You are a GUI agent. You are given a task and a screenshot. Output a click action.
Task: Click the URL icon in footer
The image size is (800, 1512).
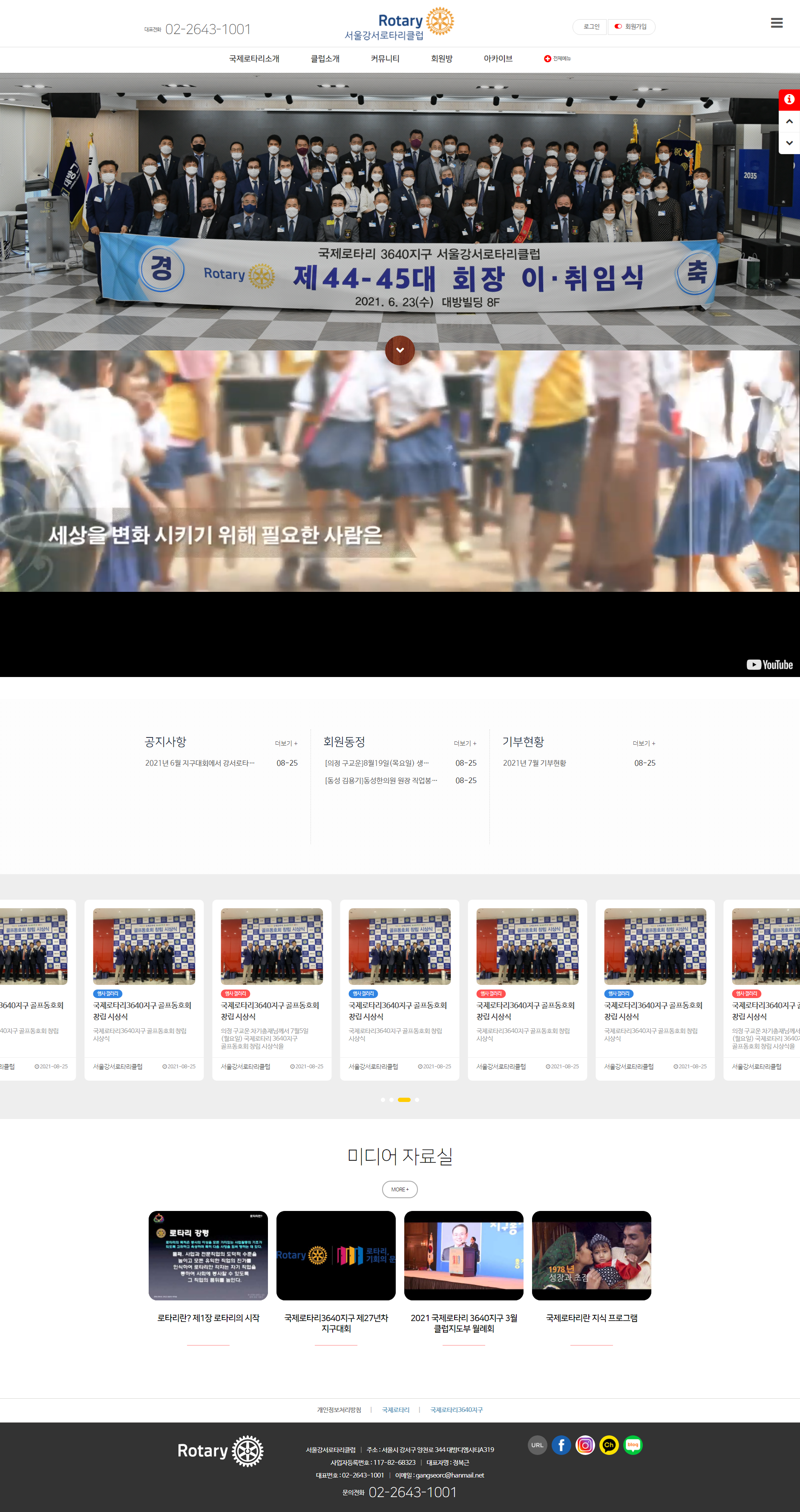click(x=537, y=1444)
